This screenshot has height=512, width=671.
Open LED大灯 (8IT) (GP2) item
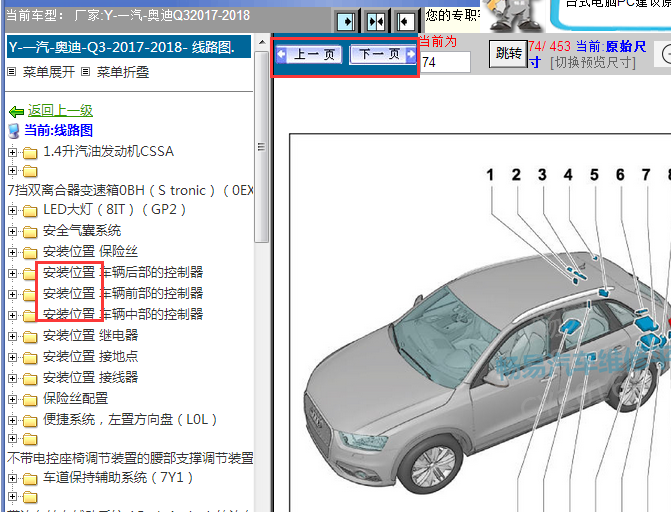point(114,209)
